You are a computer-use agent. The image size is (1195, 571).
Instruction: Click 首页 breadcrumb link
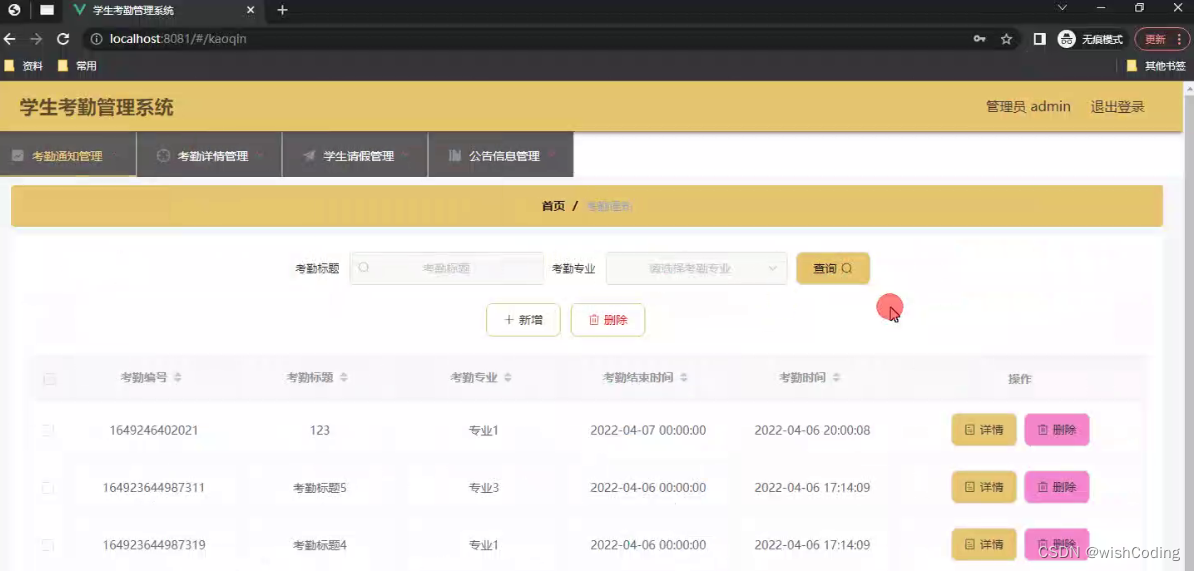coord(553,206)
